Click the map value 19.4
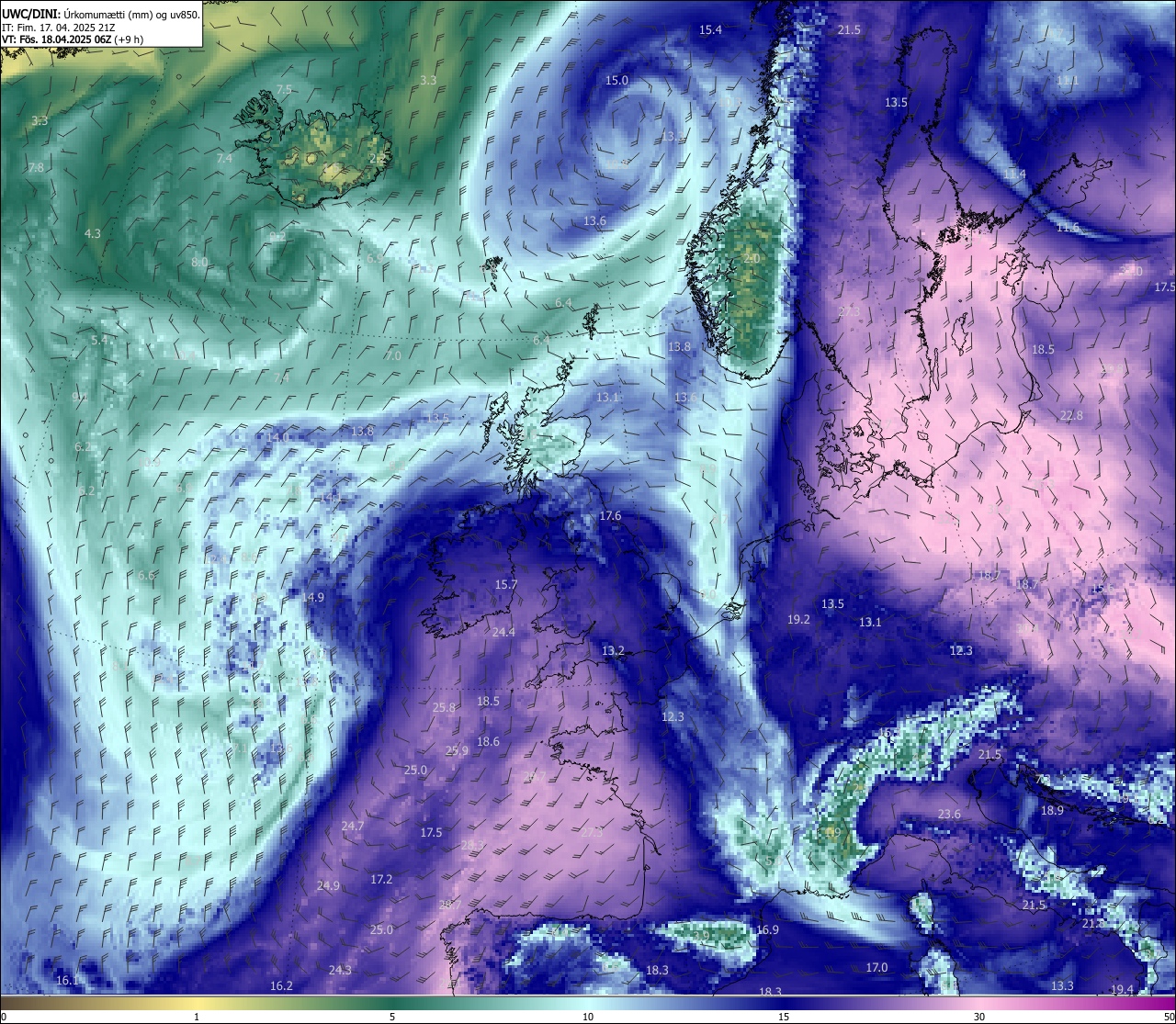The width and height of the screenshot is (1176, 1024). tap(1122, 990)
